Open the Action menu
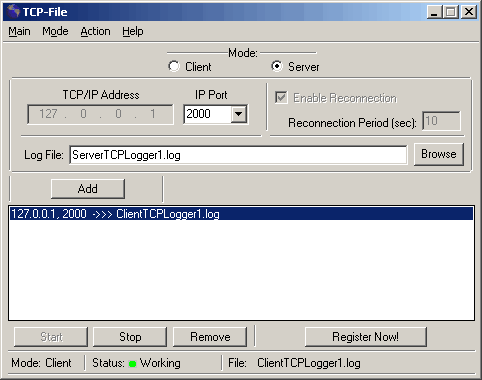 [95, 31]
